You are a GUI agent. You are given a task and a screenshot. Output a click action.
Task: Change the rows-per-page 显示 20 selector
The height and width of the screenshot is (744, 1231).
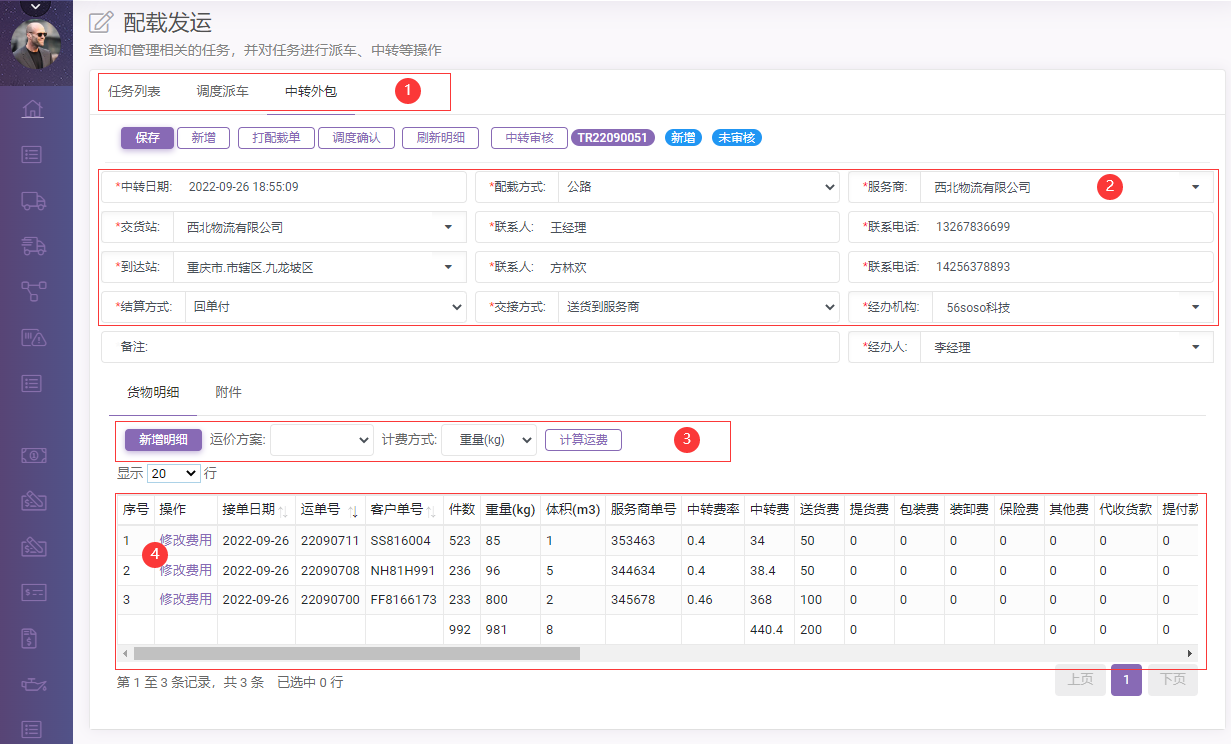tap(173, 473)
